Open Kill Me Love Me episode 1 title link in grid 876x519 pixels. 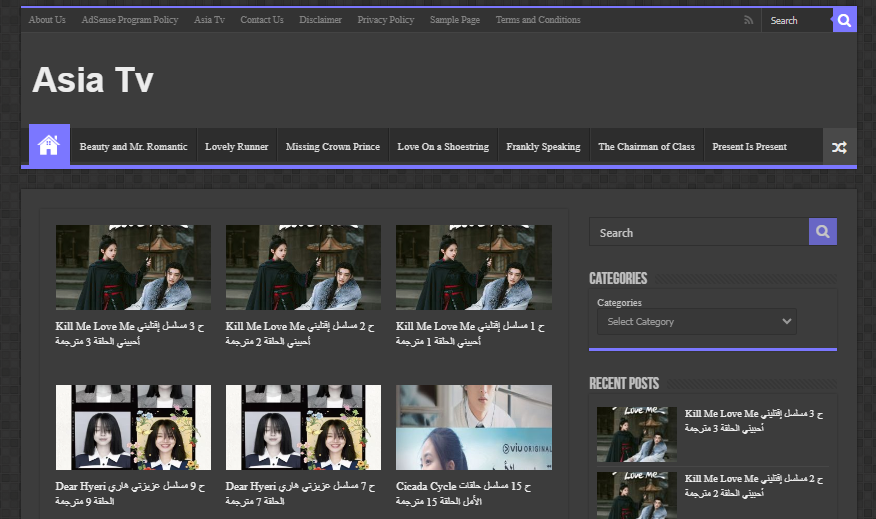pyautogui.click(x=470, y=334)
